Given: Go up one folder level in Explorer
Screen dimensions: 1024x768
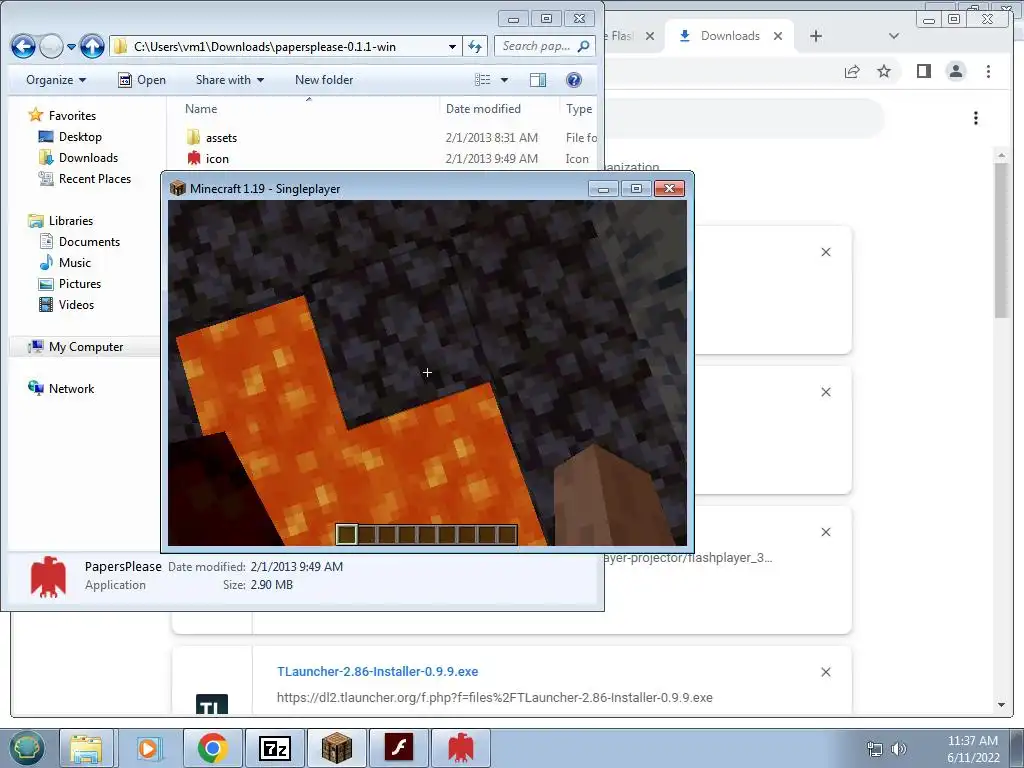Looking at the screenshot, I should click(92, 46).
